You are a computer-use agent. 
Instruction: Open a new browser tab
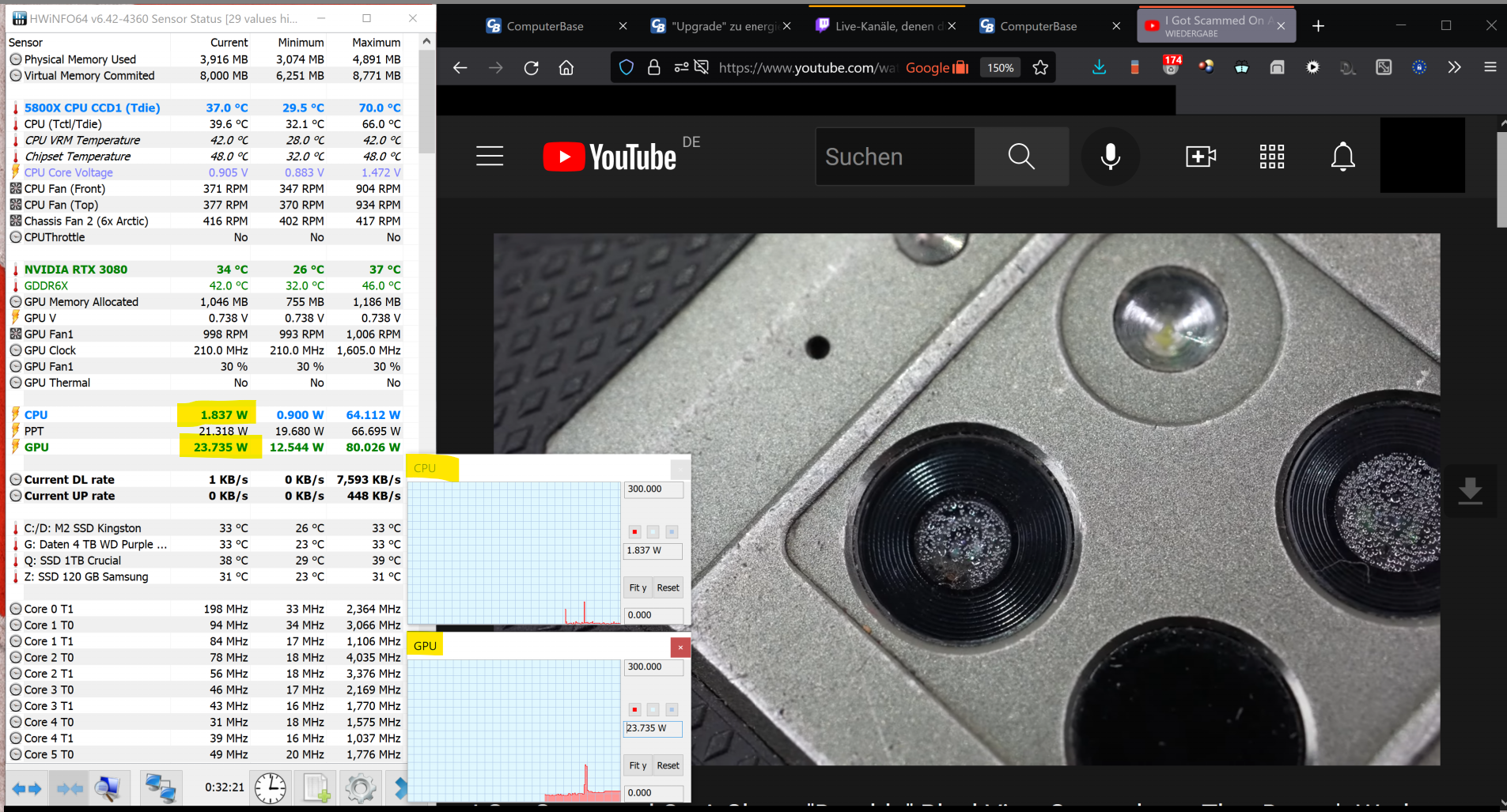pyautogui.click(x=1319, y=26)
